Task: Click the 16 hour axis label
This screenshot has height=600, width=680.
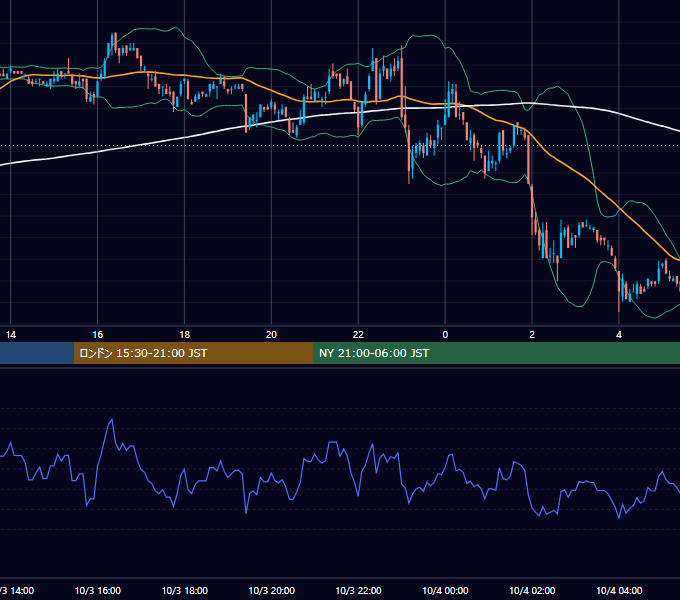Action: [x=98, y=335]
